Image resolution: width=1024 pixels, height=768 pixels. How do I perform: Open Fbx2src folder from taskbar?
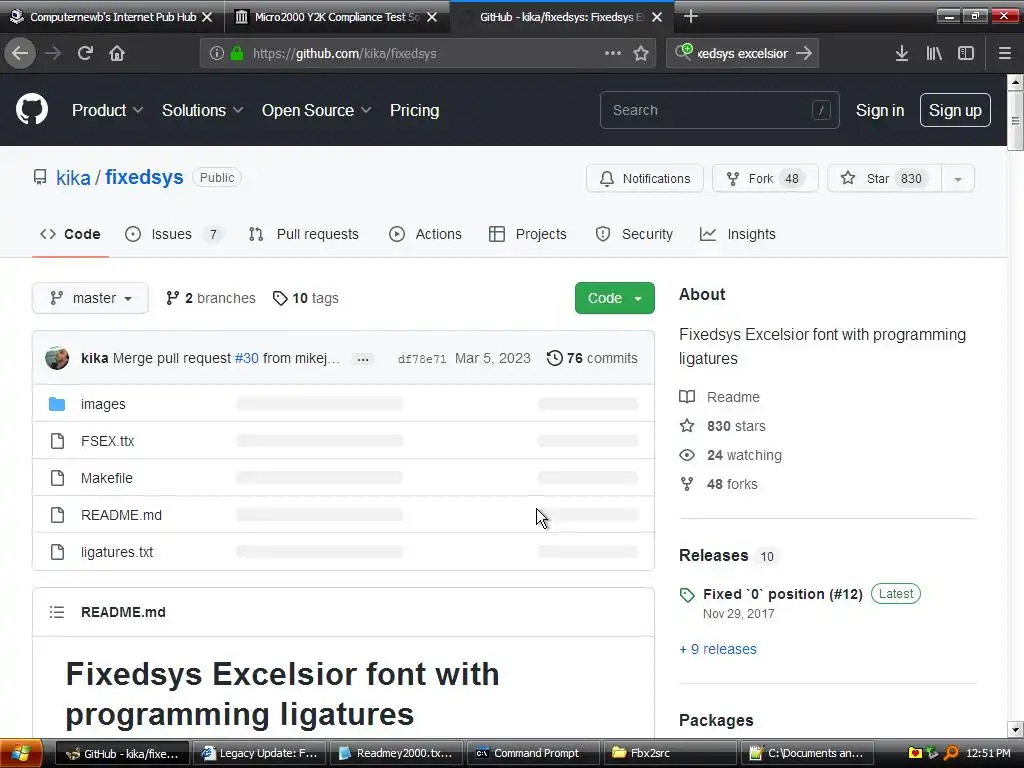click(x=672, y=754)
